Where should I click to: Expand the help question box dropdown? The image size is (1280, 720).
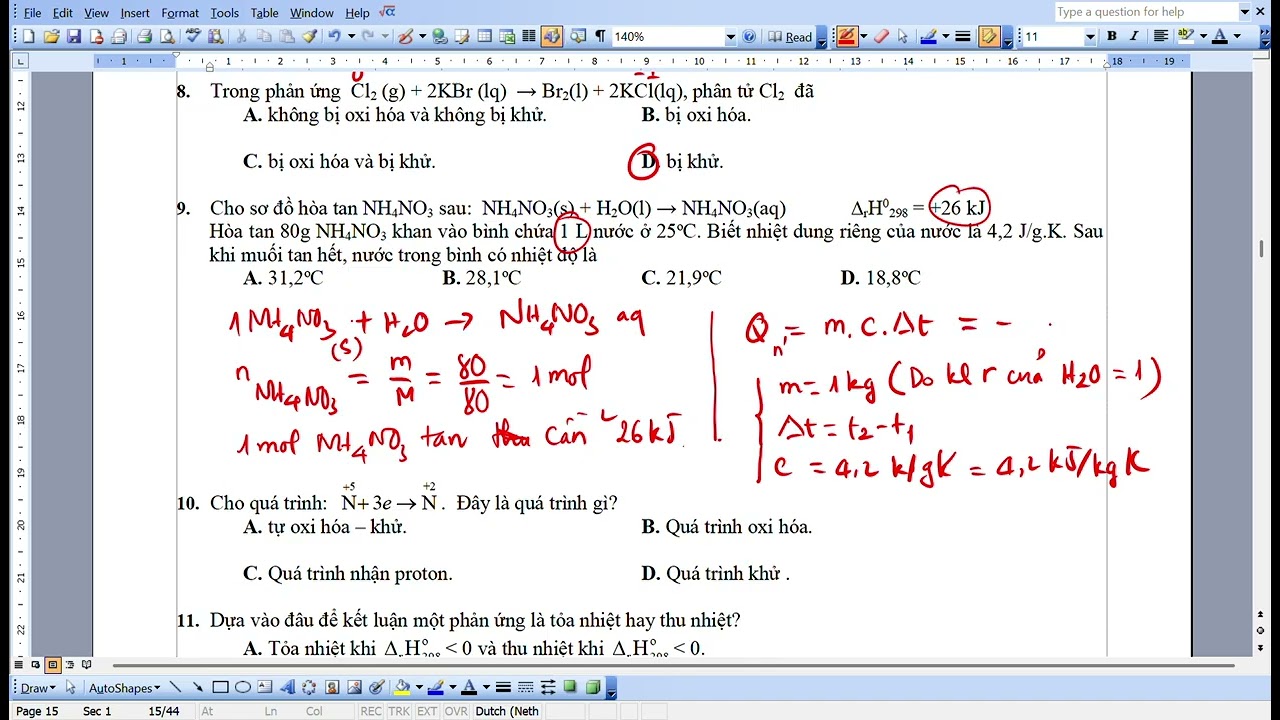click(x=1245, y=12)
